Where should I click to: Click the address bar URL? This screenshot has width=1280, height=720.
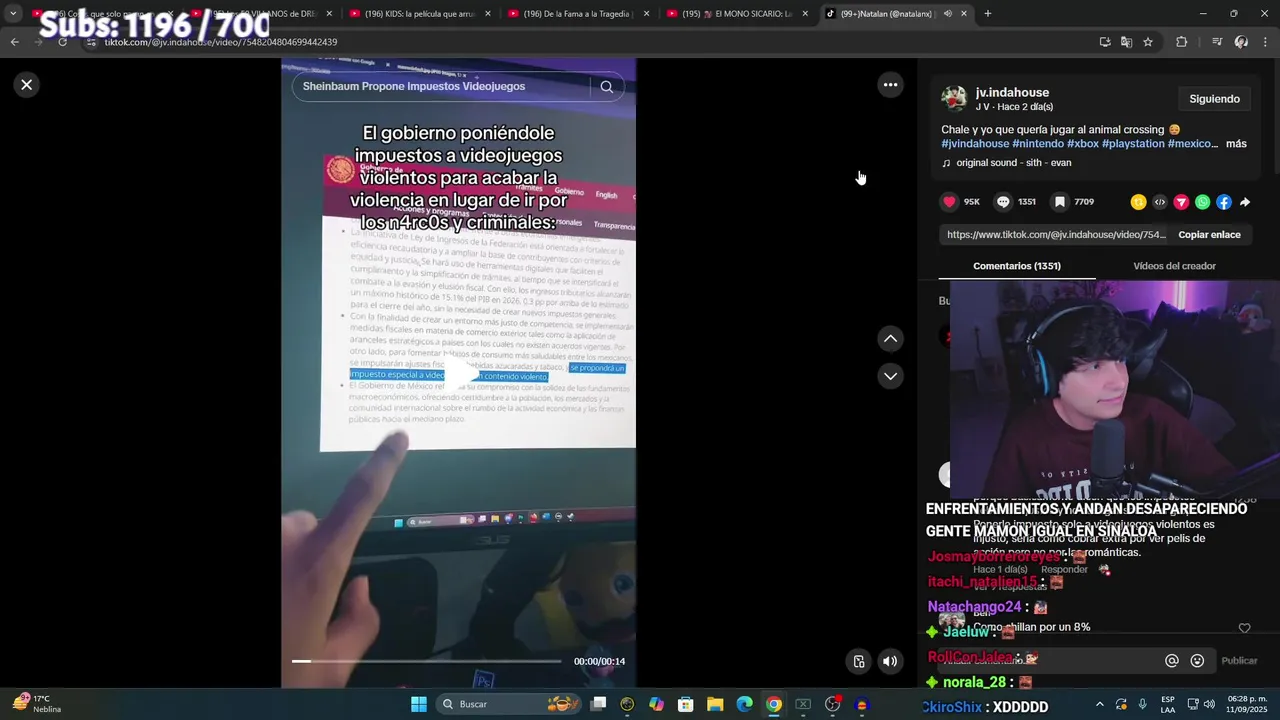[221, 42]
